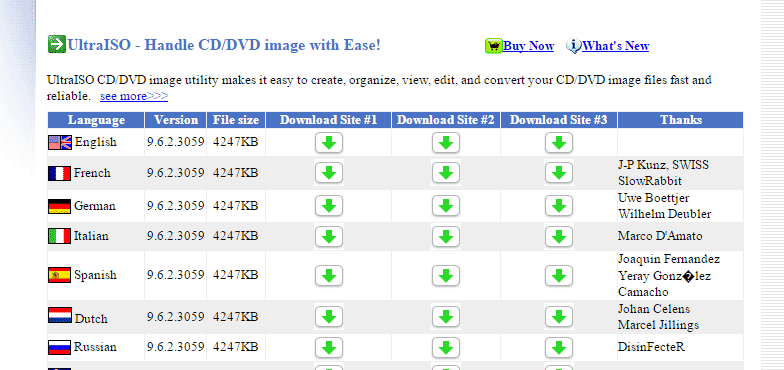The width and height of the screenshot is (784, 370).
Task: Click the Download Site #1 header
Action: tap(328, 120)
